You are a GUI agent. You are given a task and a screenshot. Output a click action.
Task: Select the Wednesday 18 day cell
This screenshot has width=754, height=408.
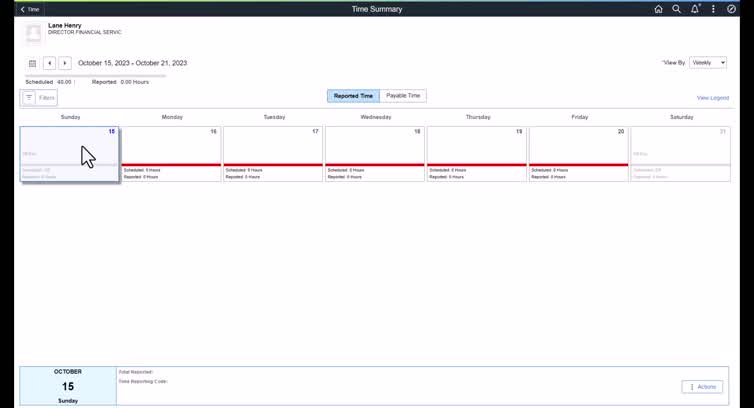(x=375, y=154)
